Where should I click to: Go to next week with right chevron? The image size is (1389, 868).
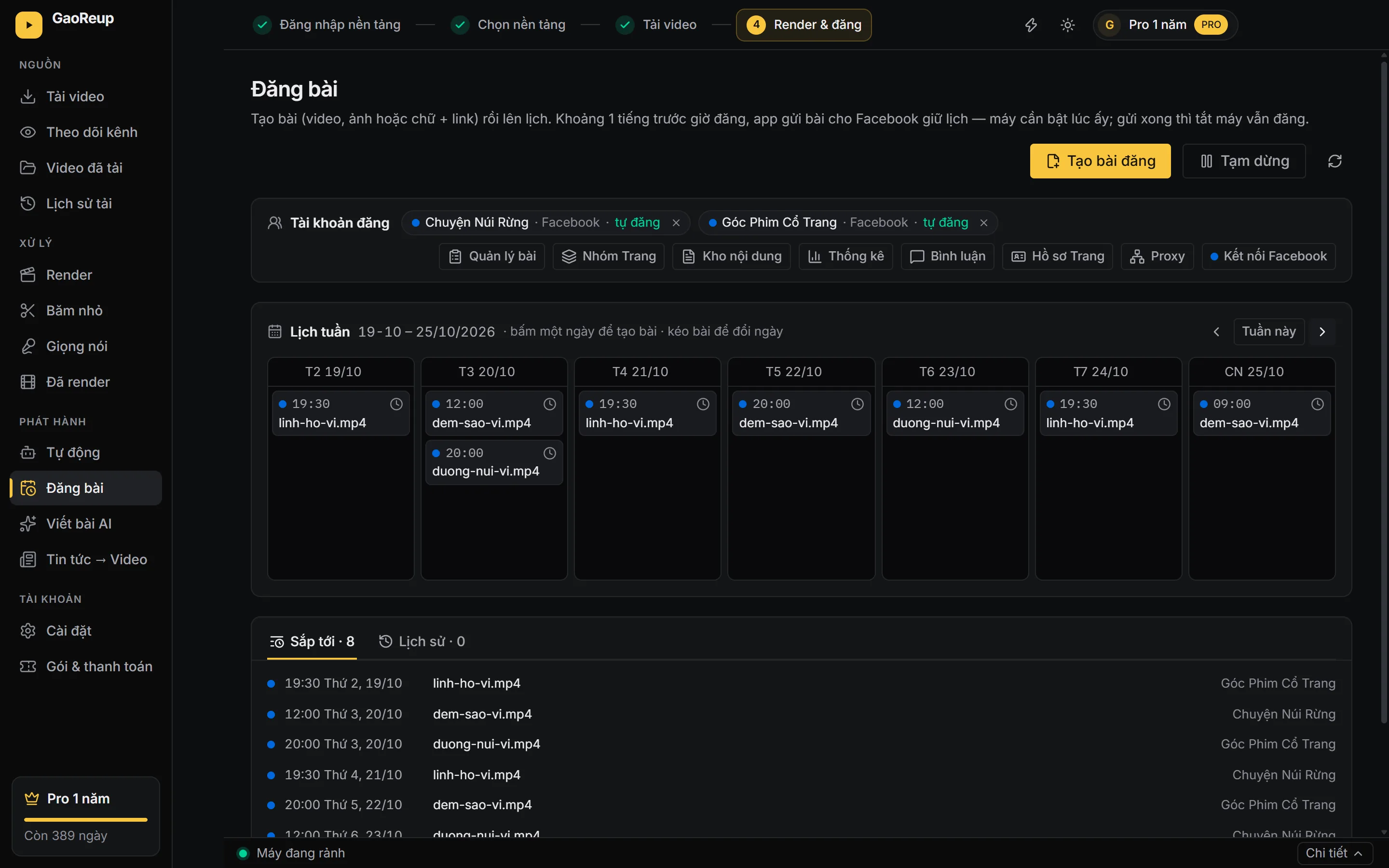(x=1322, y=332)
